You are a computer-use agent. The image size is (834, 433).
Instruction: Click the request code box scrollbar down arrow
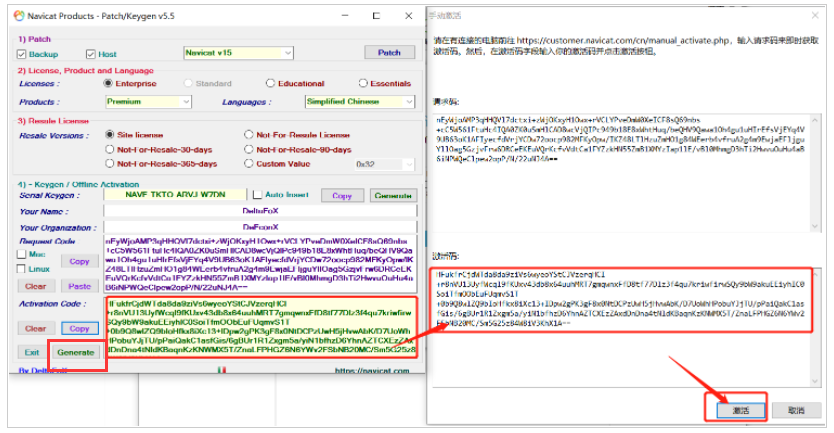coord(815,226)
